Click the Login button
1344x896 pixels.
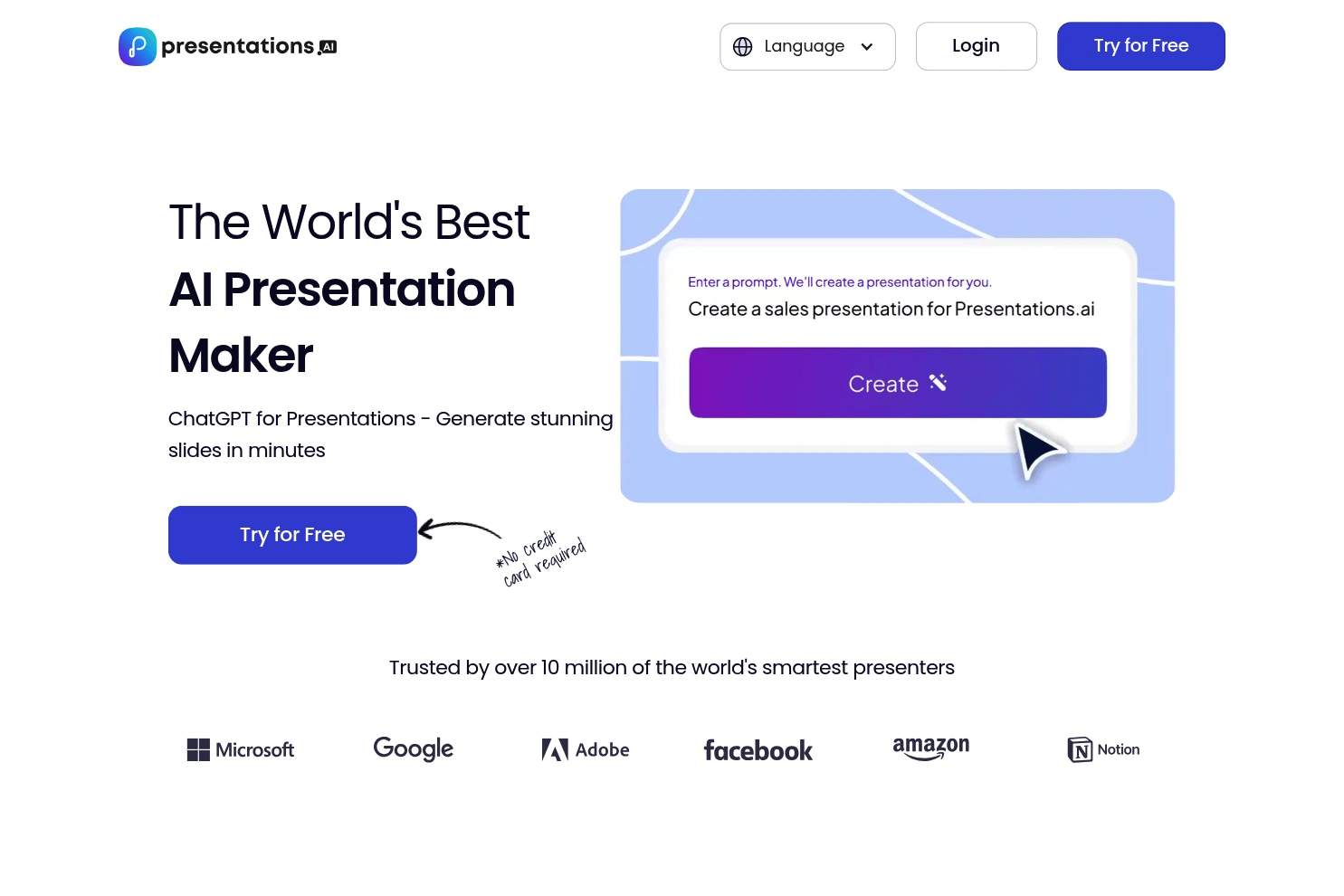coord(976,45)
